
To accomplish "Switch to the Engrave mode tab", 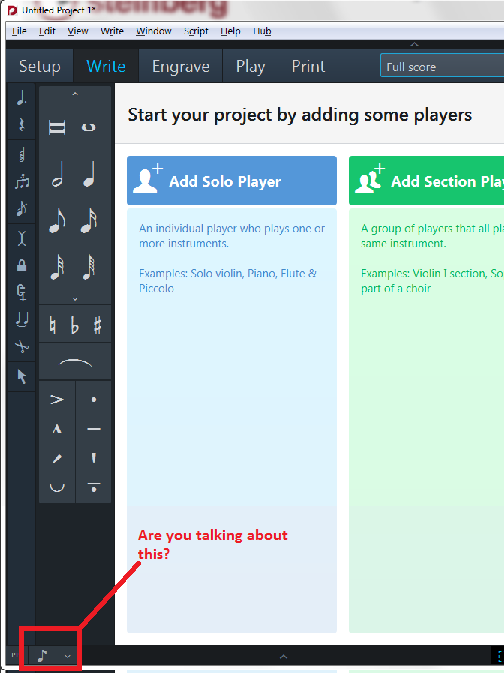I will (x=181, y=67).
